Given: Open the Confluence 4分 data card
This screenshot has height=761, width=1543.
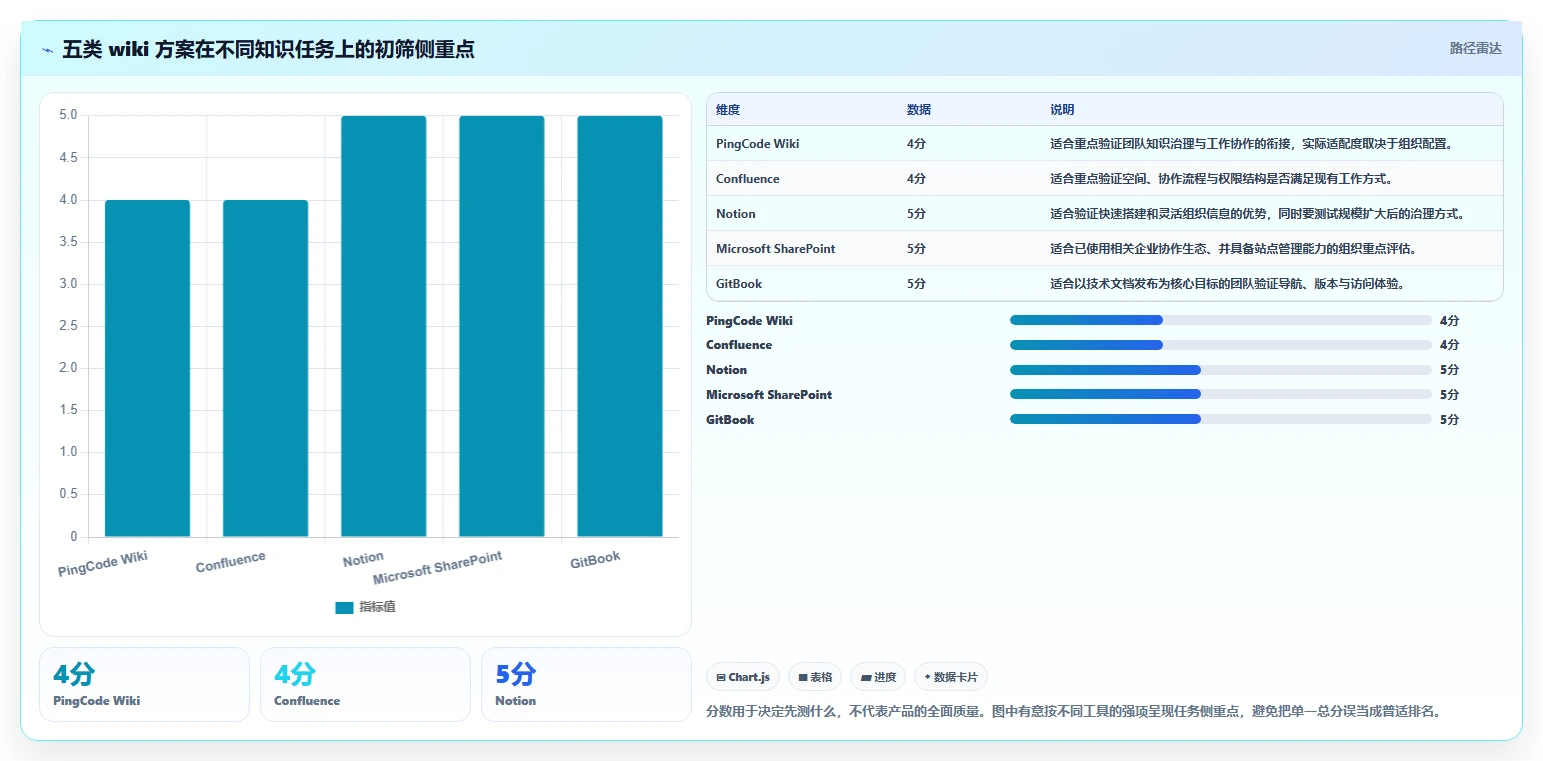Looking at the screenshot, I should click(365, 684).
